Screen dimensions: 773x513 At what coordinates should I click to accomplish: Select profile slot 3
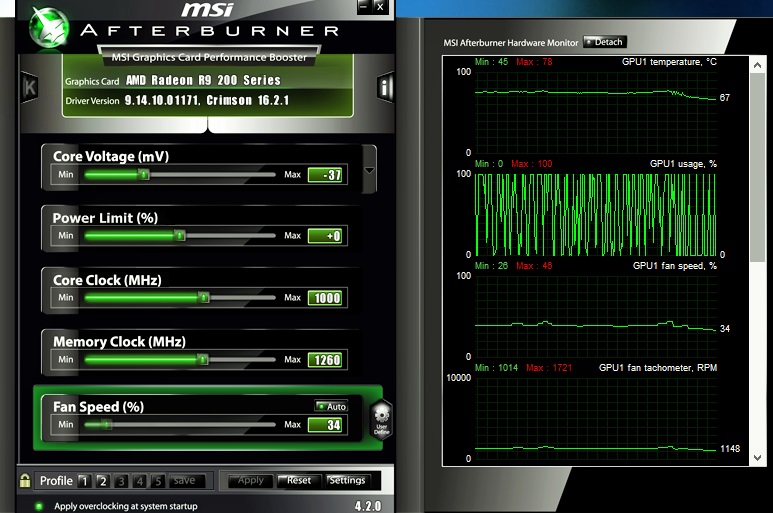(121, 481)
